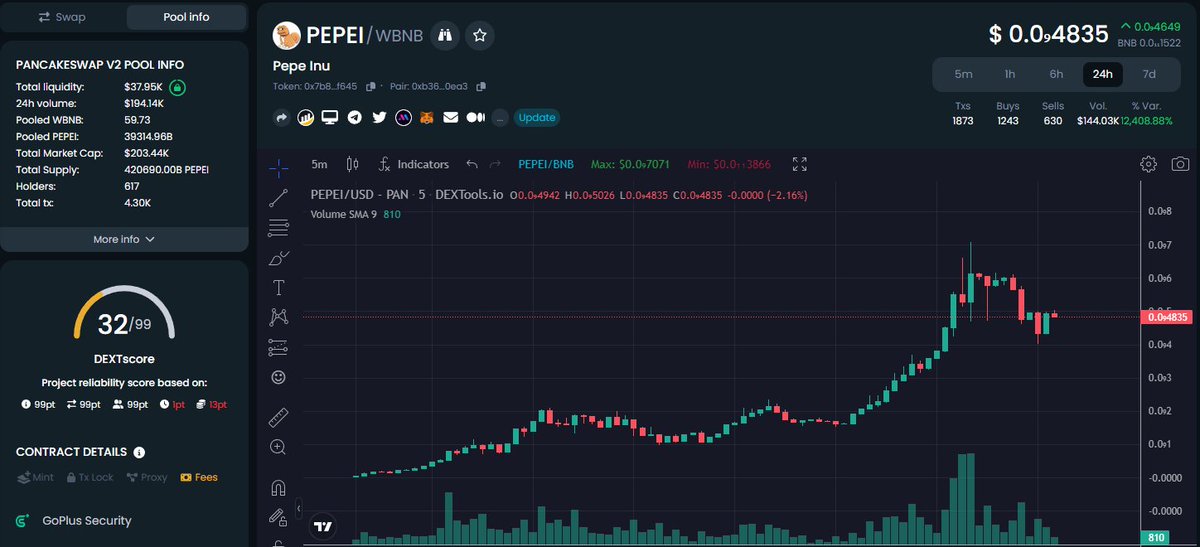
Task: Click the green liquidity lock icon
Action: coord(177,87)
